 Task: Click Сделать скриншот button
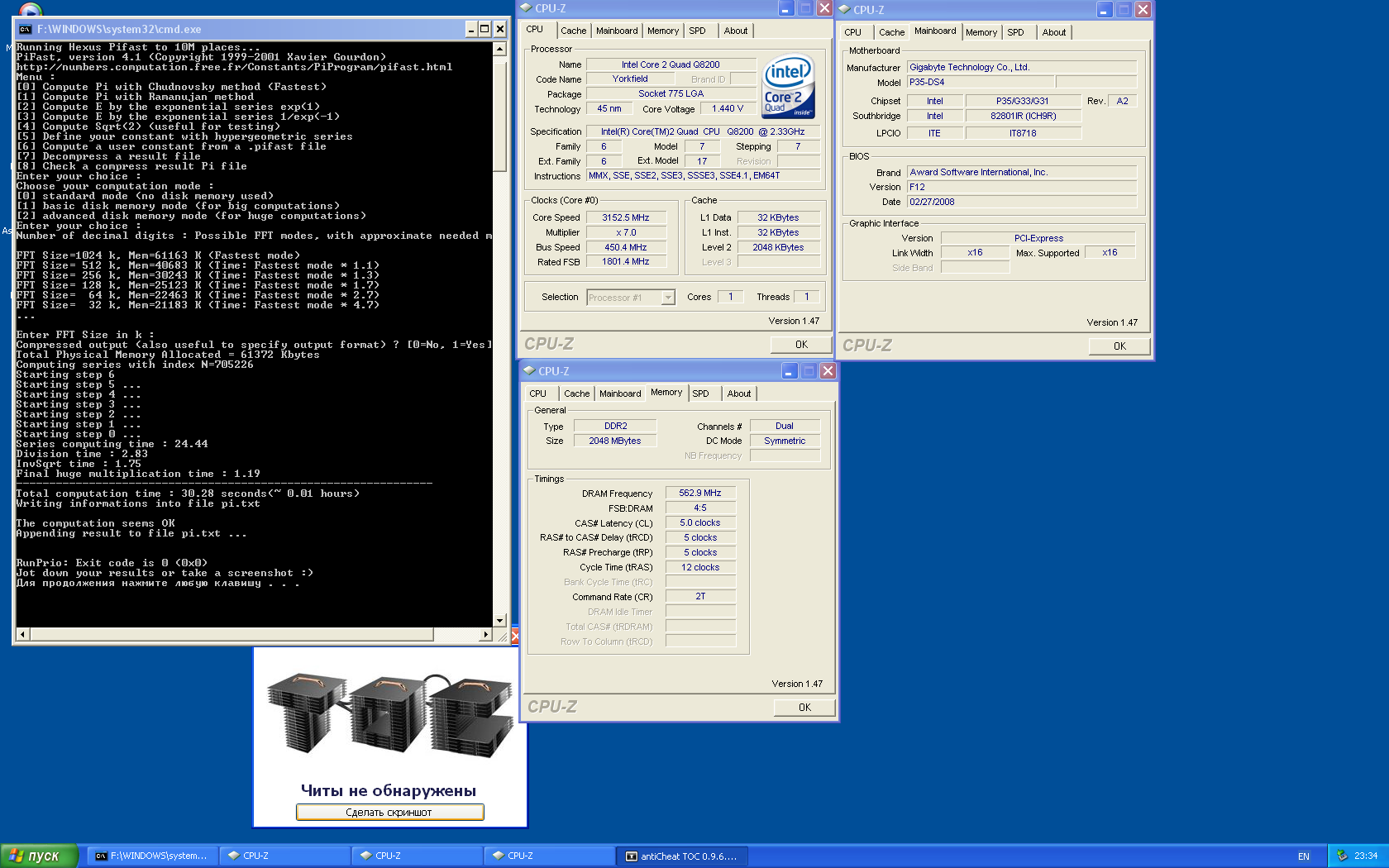(389, 813)
